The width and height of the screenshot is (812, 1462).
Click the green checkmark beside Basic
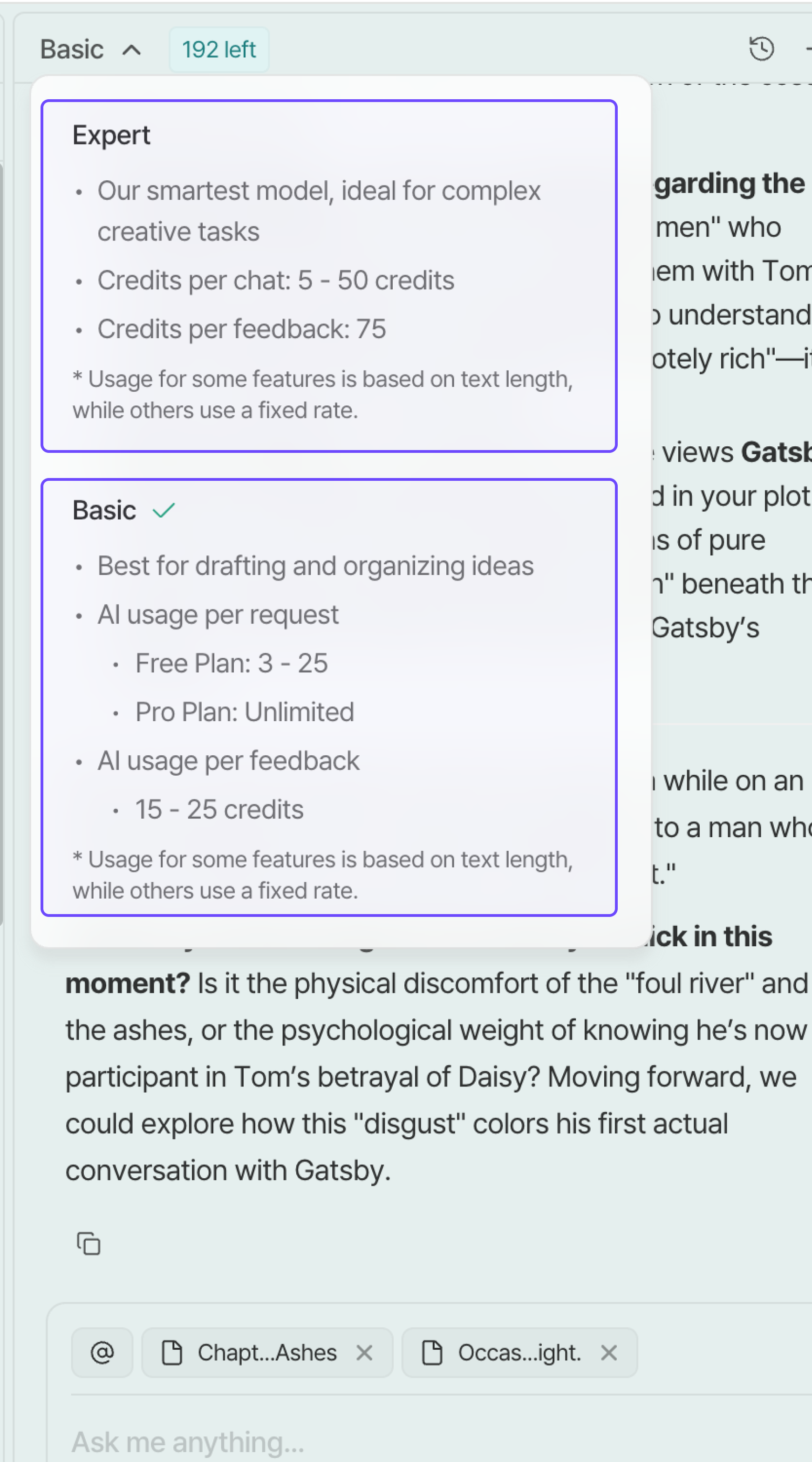(164, 510)
